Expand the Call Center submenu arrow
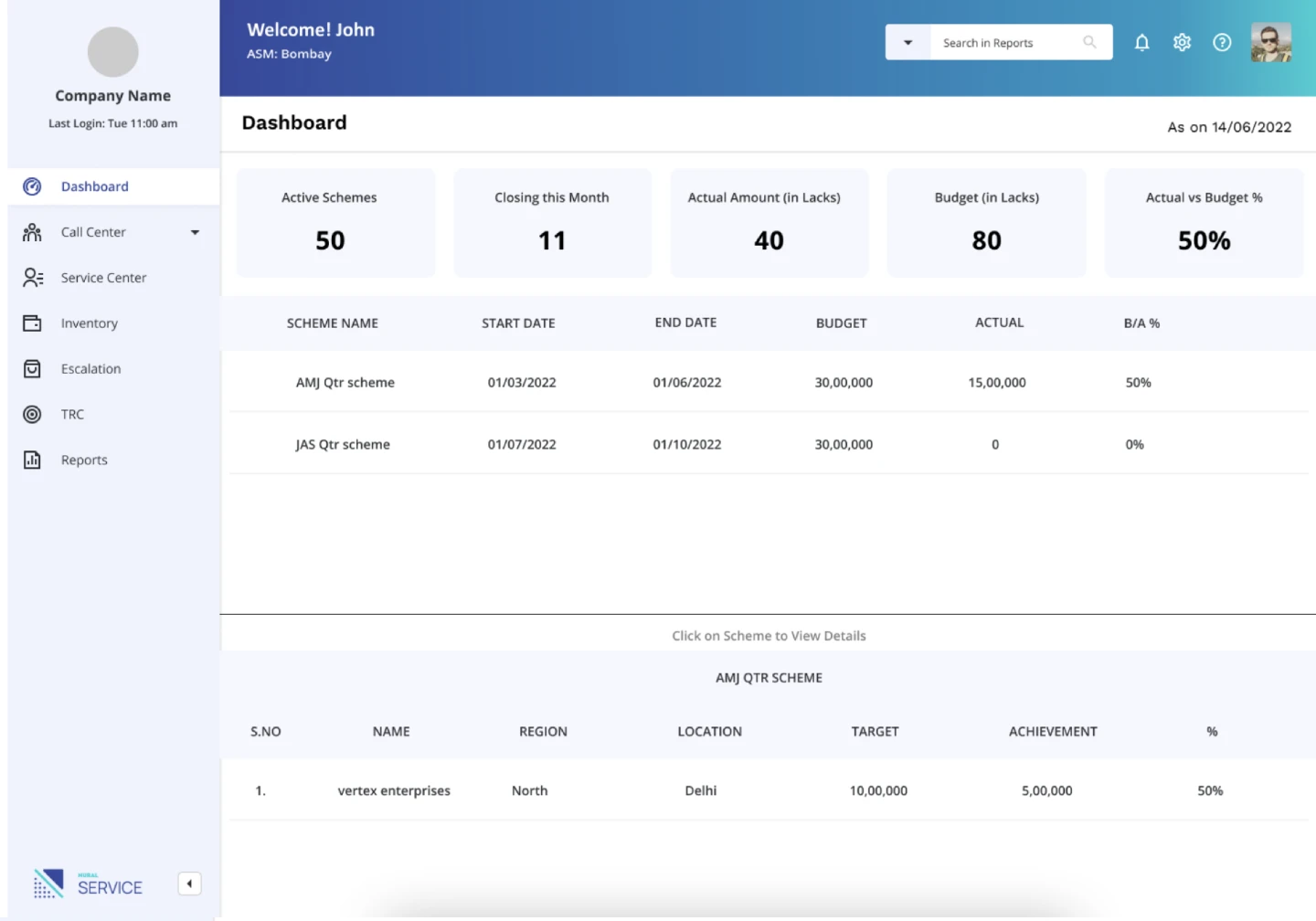Image resolution: width=1316 pixels, height=921 pixels. click(x=195, y=232)
